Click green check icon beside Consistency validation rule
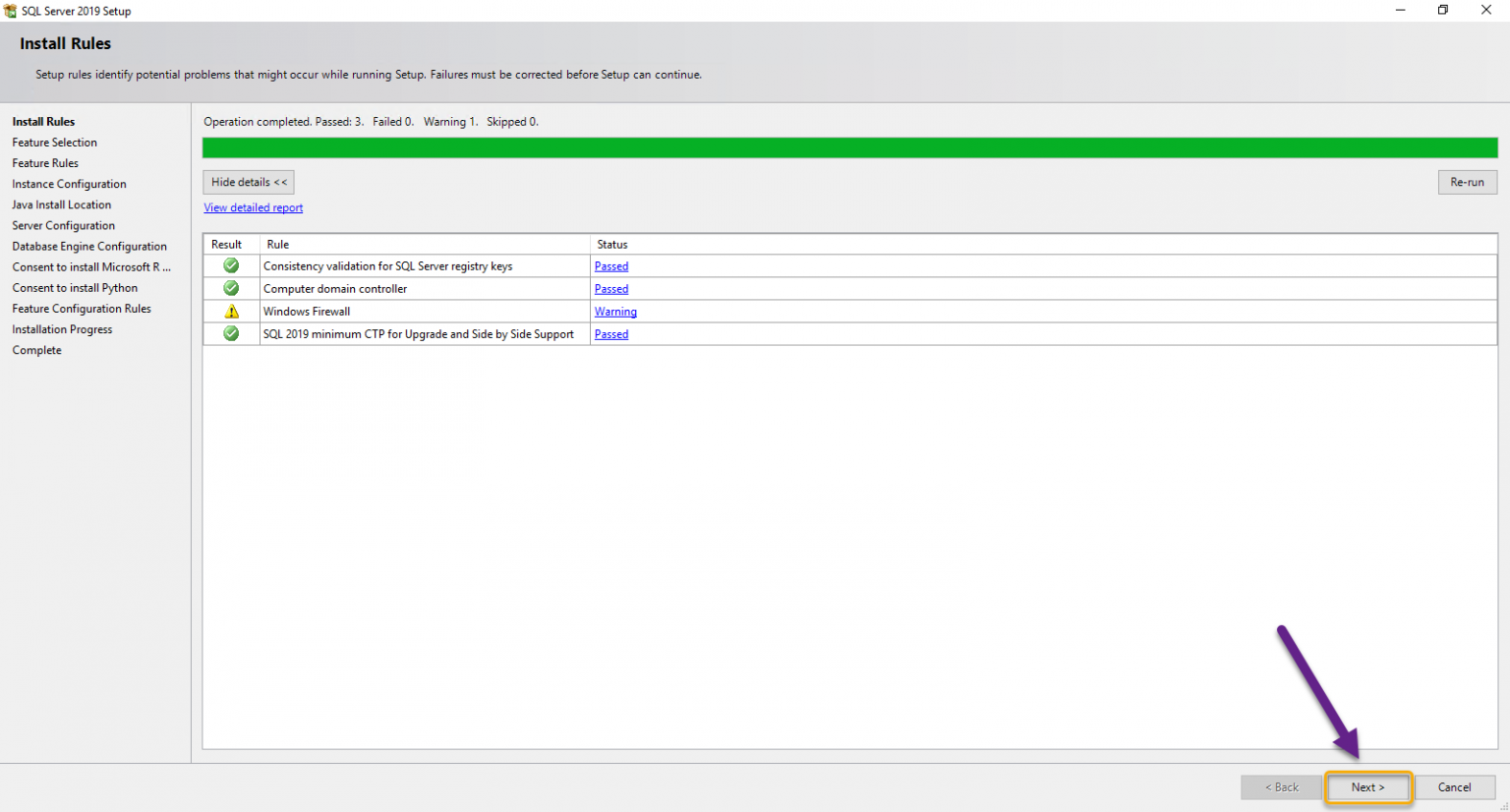This screenshot has width=1510, height=812. 230,265
